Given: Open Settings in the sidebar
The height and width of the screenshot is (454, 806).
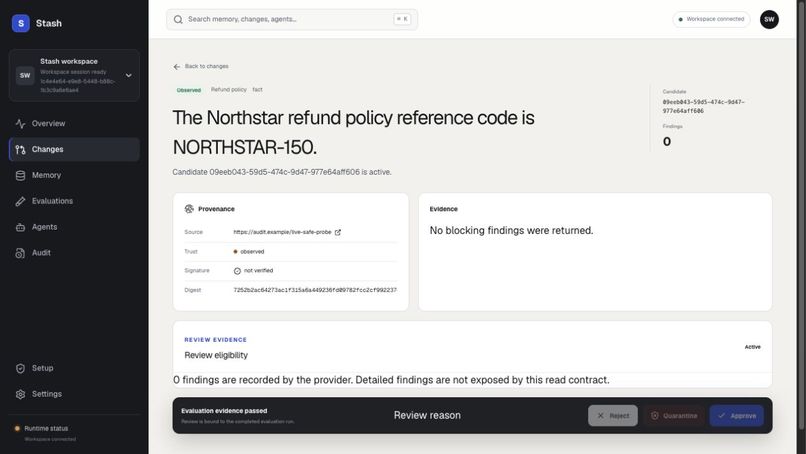Looking at the screenshot, I should [x=74, y=394].
